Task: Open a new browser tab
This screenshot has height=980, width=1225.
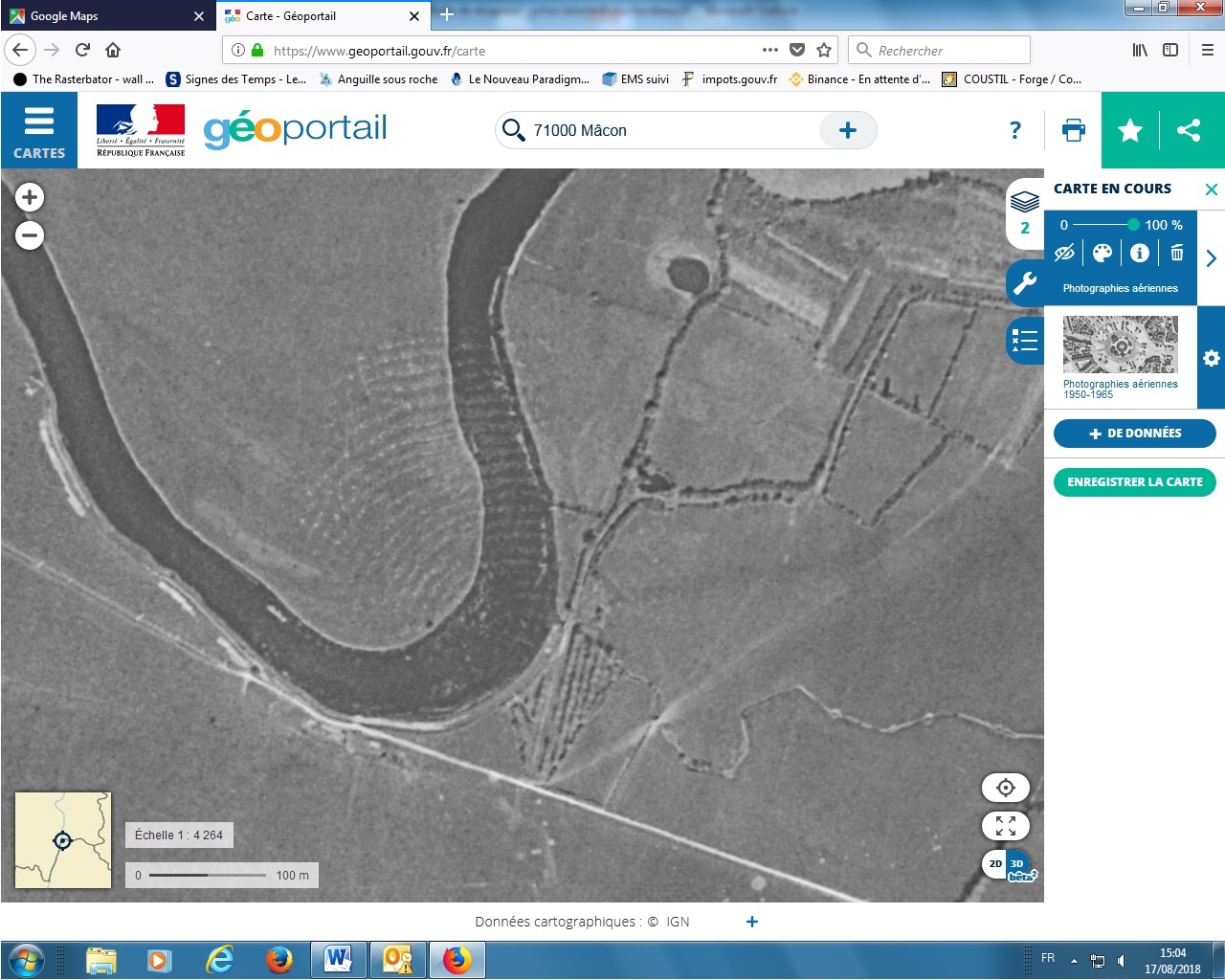Action: [x=447, y=15]
